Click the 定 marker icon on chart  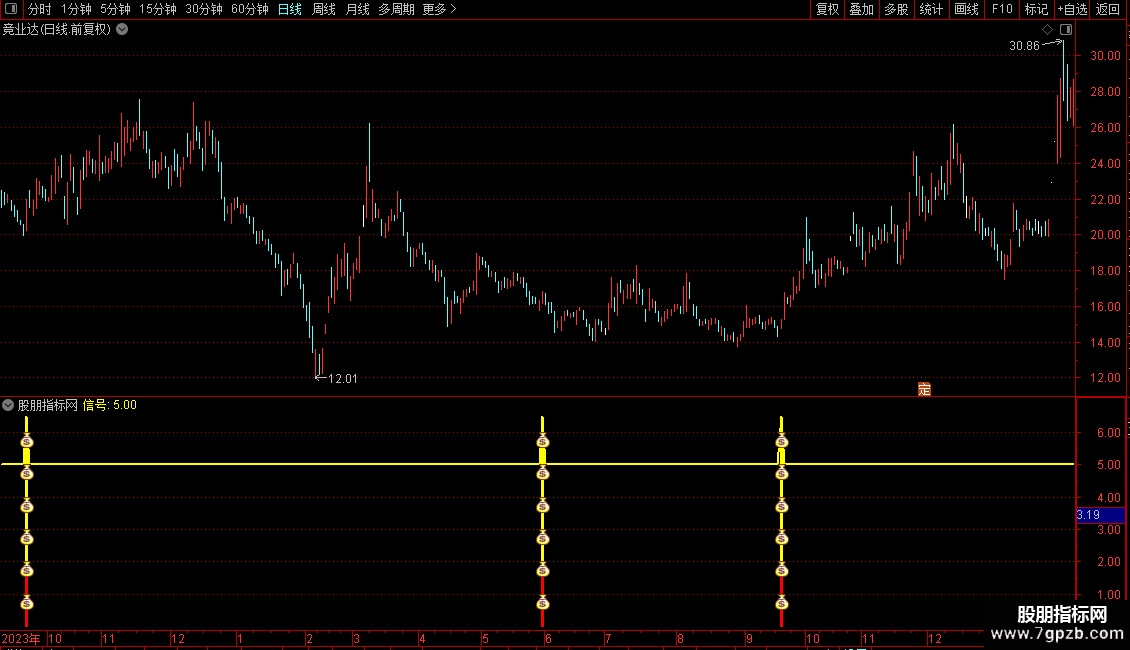point(925,389)
